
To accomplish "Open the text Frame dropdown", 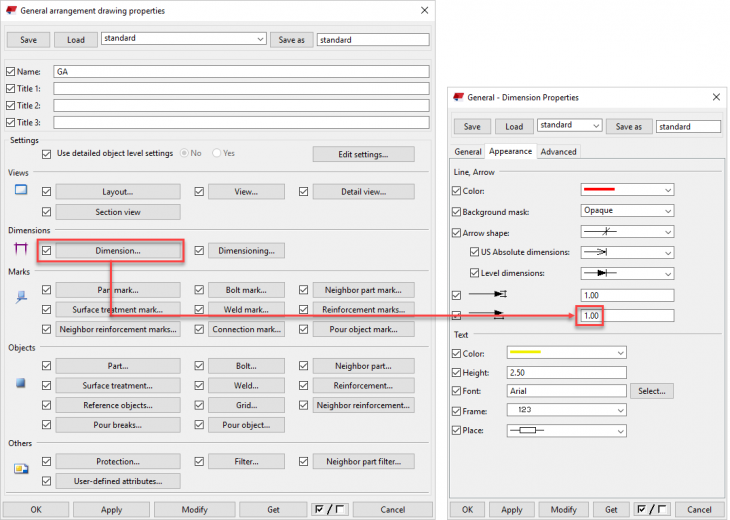I will pos(567,410).
